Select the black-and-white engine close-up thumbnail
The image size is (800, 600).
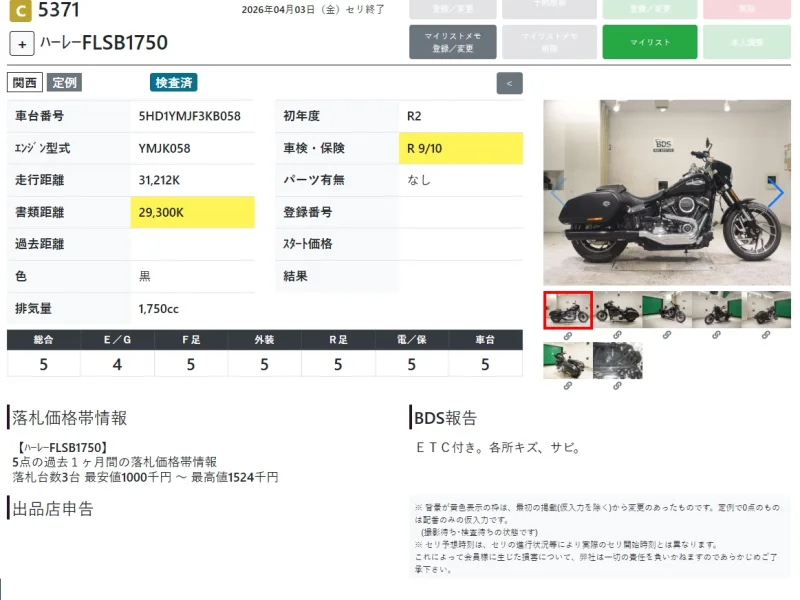pyautogui.click(x=618, y=361)
